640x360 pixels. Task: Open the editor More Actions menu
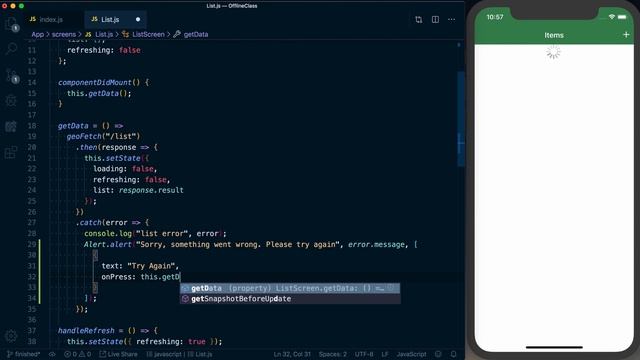451,20
